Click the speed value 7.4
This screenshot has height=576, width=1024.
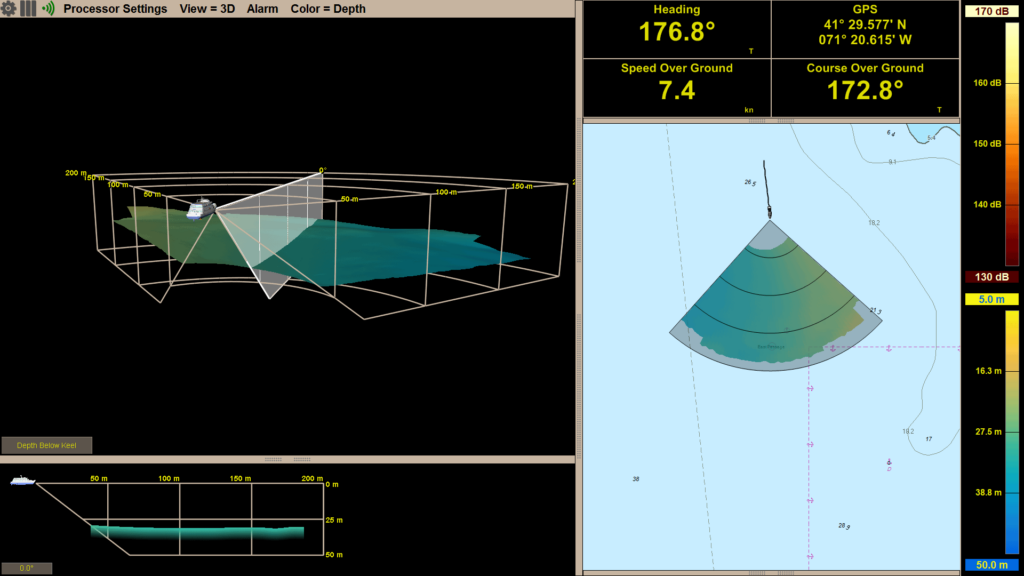pyautogui.click(x=677, y=90)
